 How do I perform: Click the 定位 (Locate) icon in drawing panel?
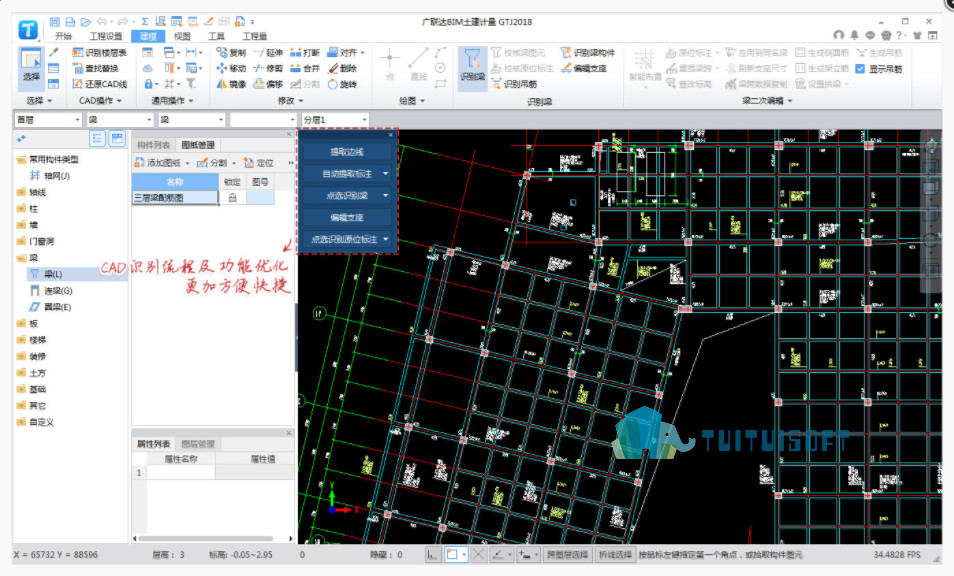point(249,163)
